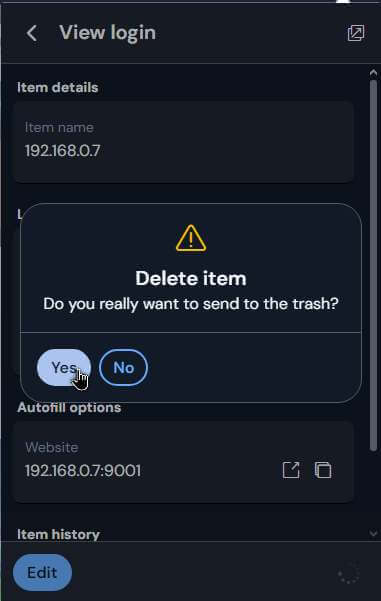381x601 pixels.
Task: Click the scrollbar up arrow
Action: pyautogui.click(x=373, y=73)
